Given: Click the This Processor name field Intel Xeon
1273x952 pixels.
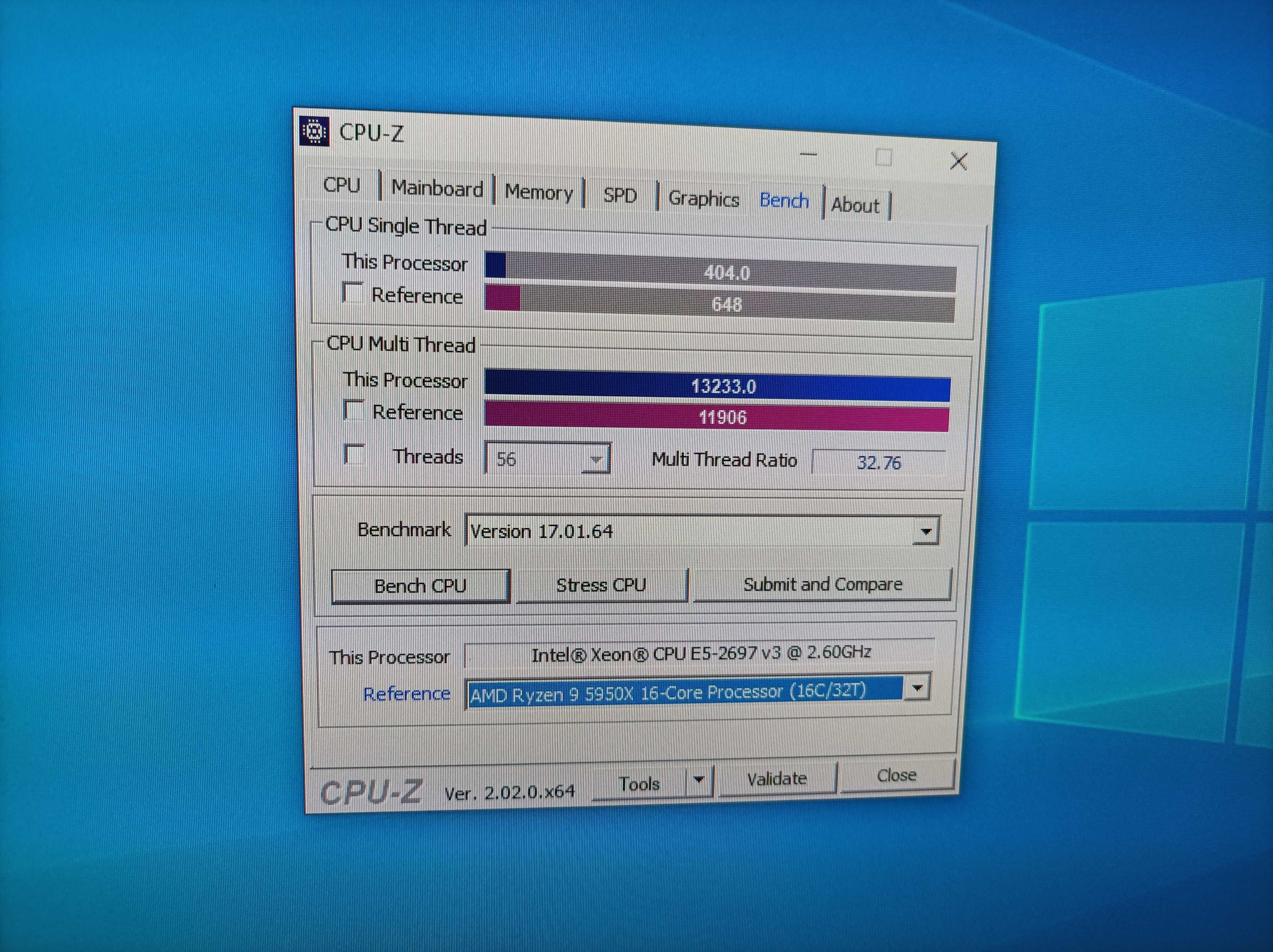Looking at the screenshot, I should click(700, 654).
